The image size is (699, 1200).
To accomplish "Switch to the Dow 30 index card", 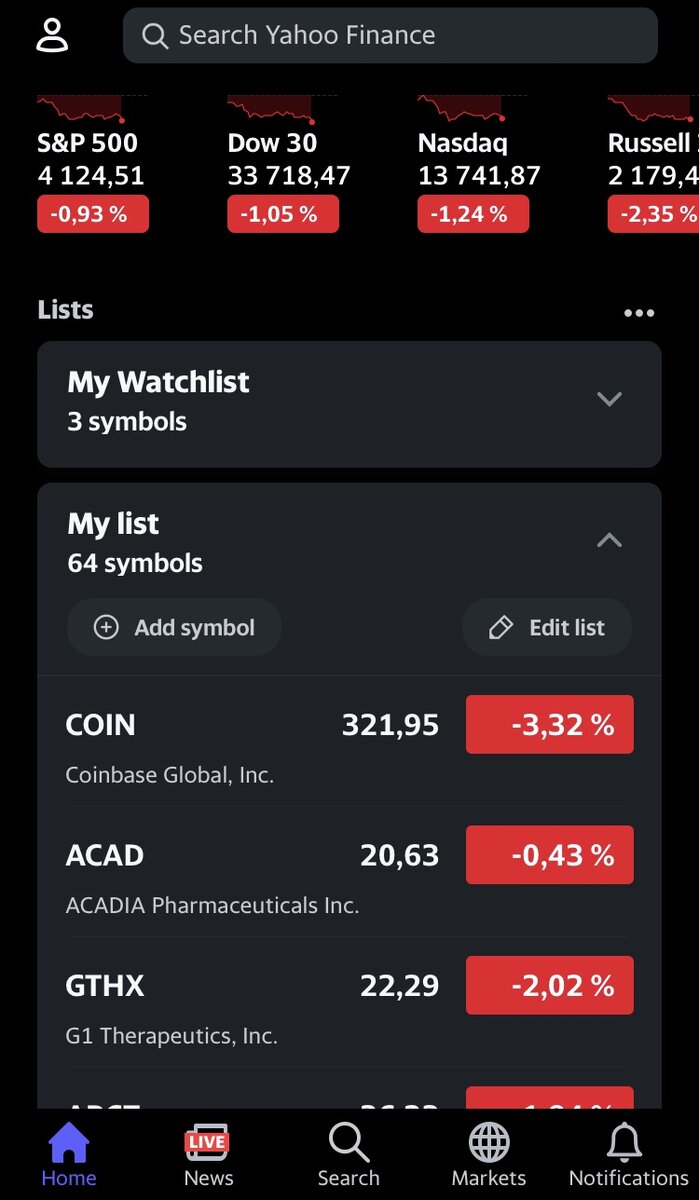I will coord(283,160).
